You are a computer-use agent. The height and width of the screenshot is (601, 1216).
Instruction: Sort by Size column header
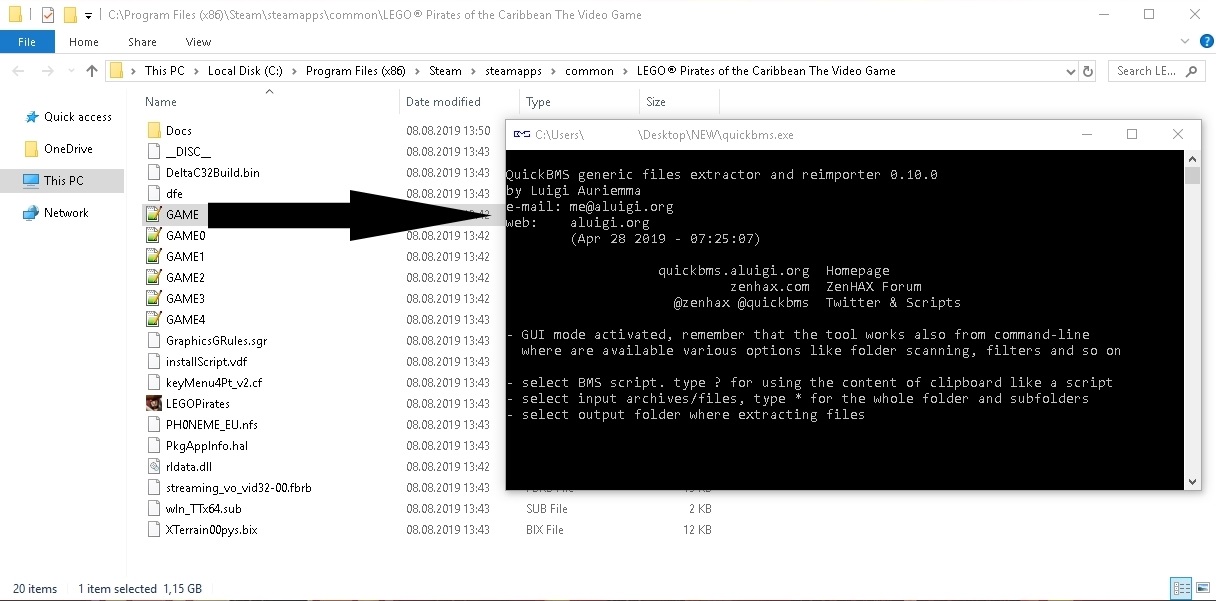coord(656,102)
